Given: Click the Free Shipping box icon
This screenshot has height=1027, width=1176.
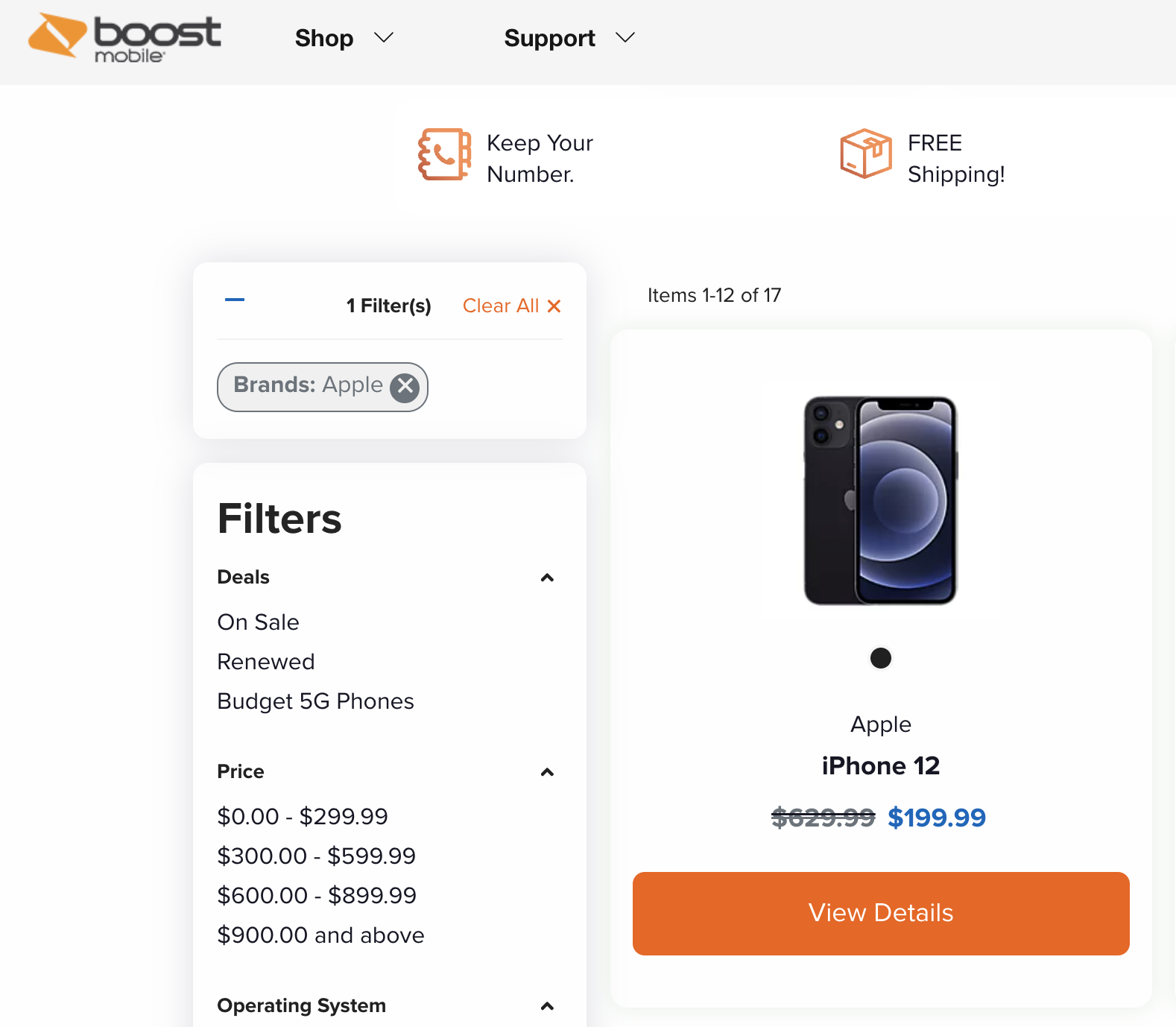Looking at the screenshot, I should 865,154.
